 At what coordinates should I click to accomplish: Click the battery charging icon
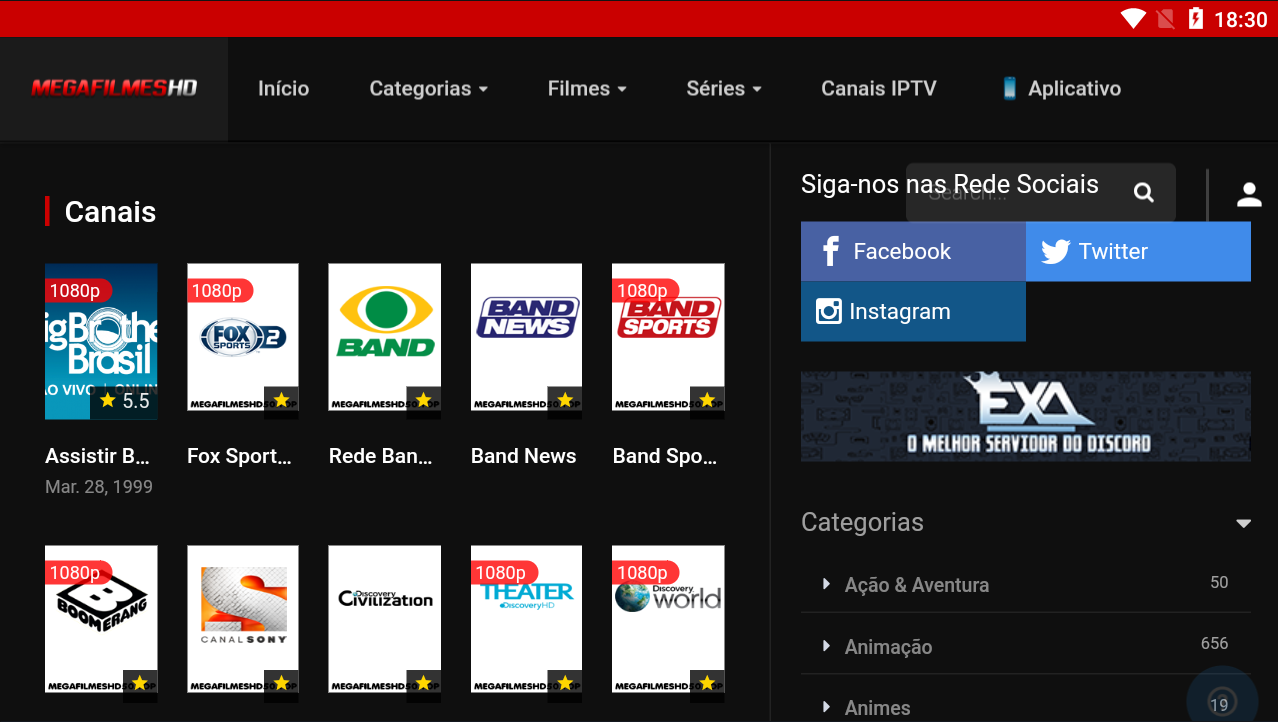1195,18
